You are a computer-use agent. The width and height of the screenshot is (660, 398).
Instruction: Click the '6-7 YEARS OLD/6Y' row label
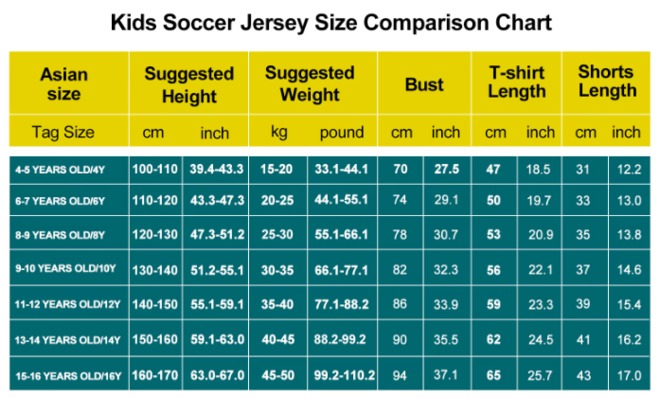tap(60, 201)
